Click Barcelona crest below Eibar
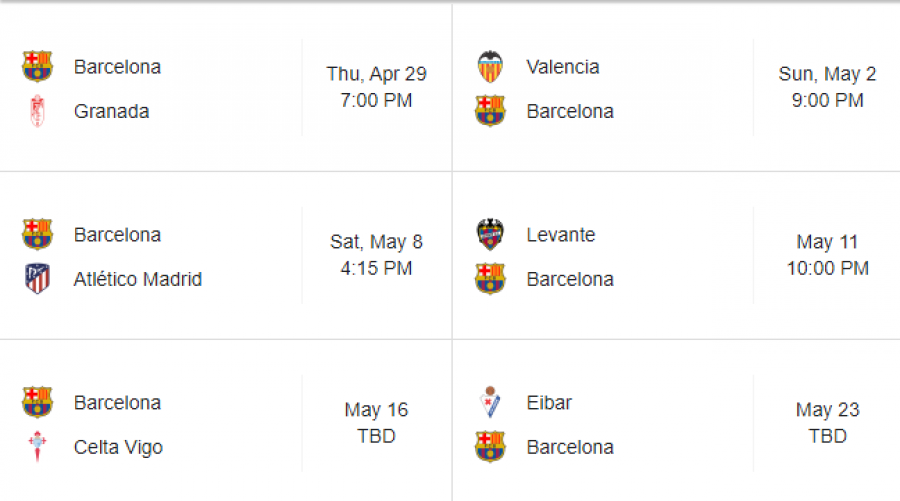This screenshot has height=501, width=900. [490, 446]
